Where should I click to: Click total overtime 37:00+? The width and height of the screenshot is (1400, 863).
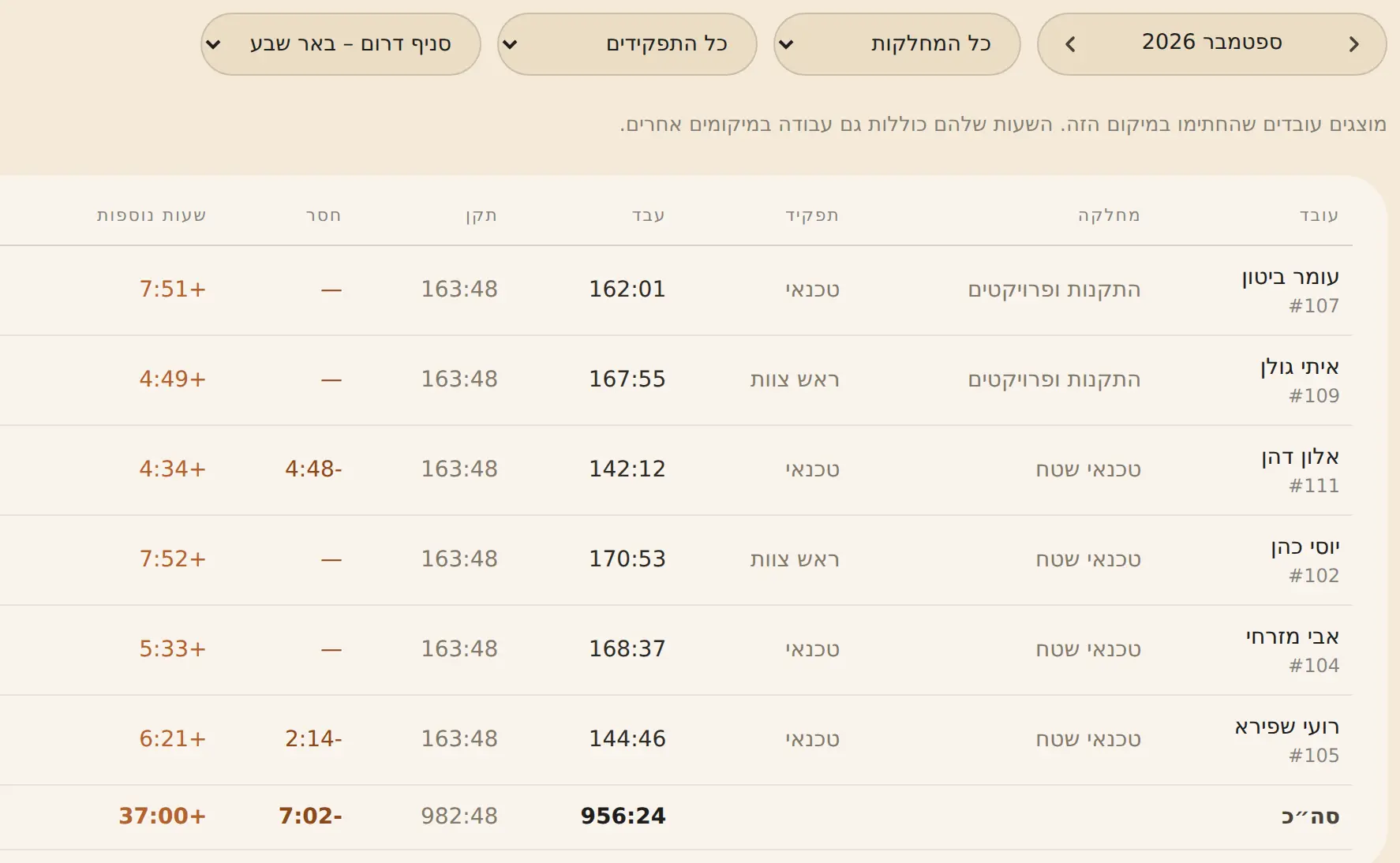tap(163, 816)
